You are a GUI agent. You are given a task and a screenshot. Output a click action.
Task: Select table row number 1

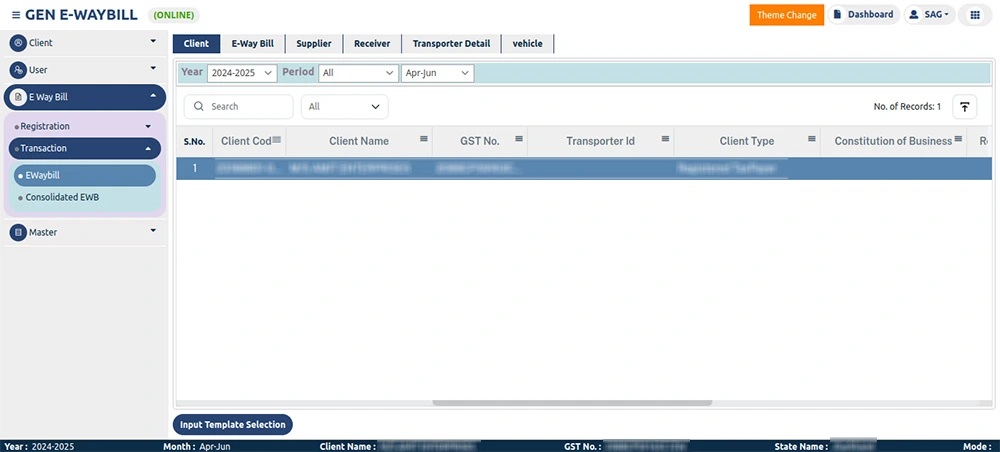(x=584, y=168)
